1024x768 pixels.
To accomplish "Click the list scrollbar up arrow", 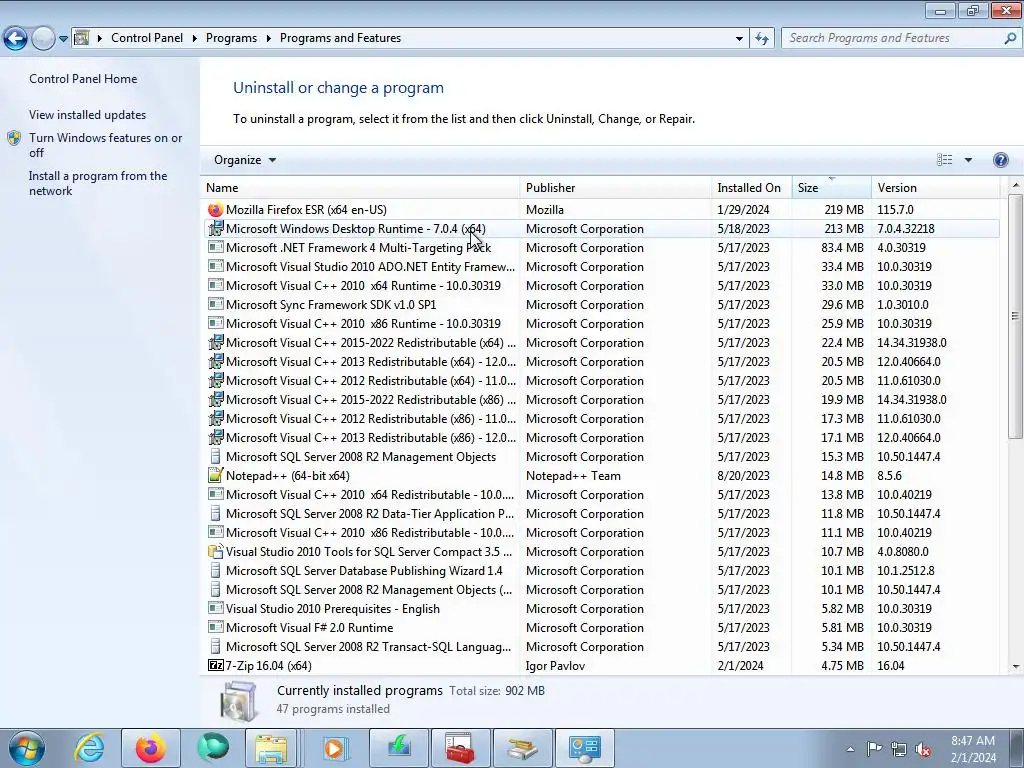I will pos(1016,186).
